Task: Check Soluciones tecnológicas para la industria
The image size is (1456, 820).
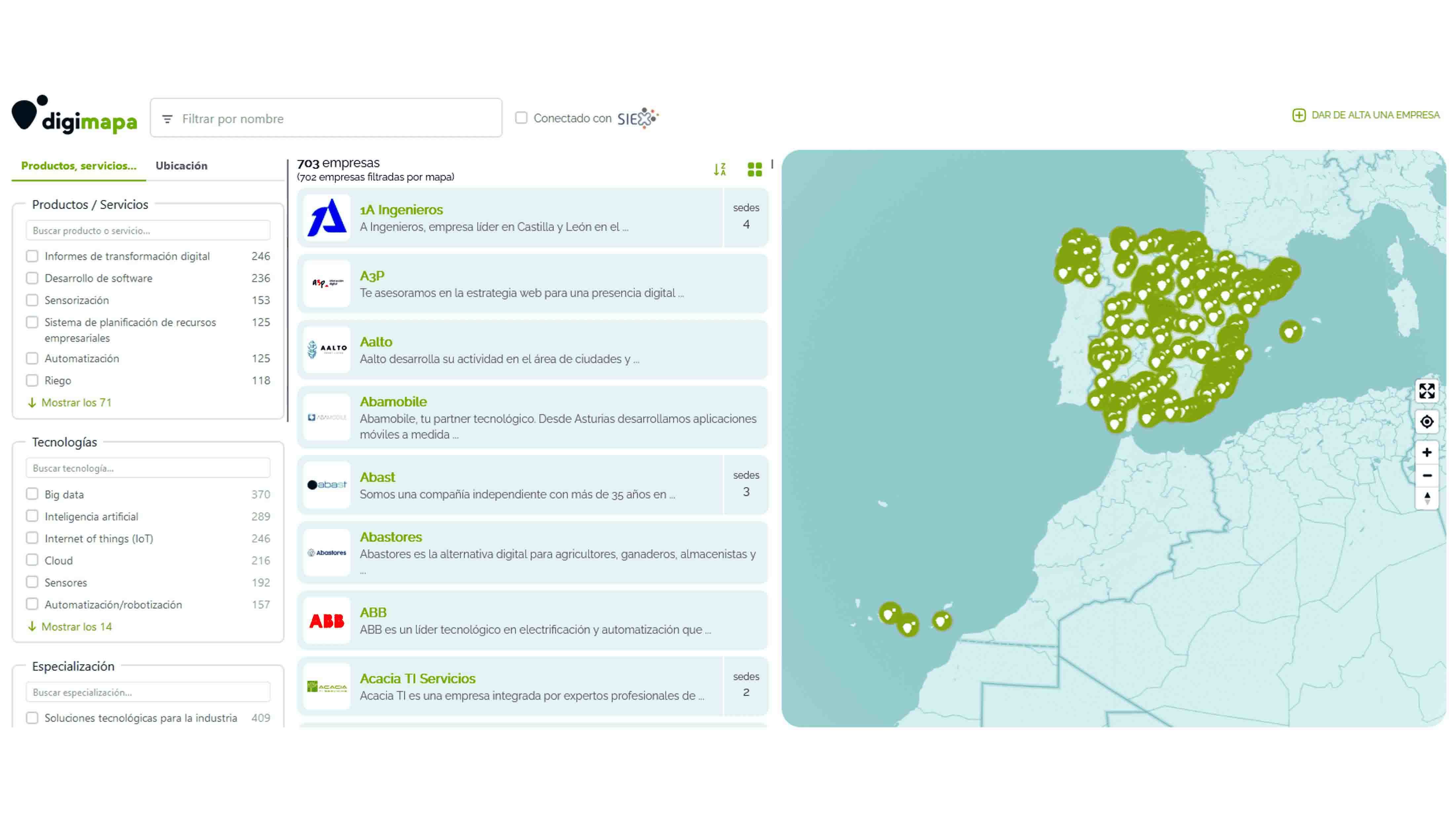Action: [x=32, y=717]
